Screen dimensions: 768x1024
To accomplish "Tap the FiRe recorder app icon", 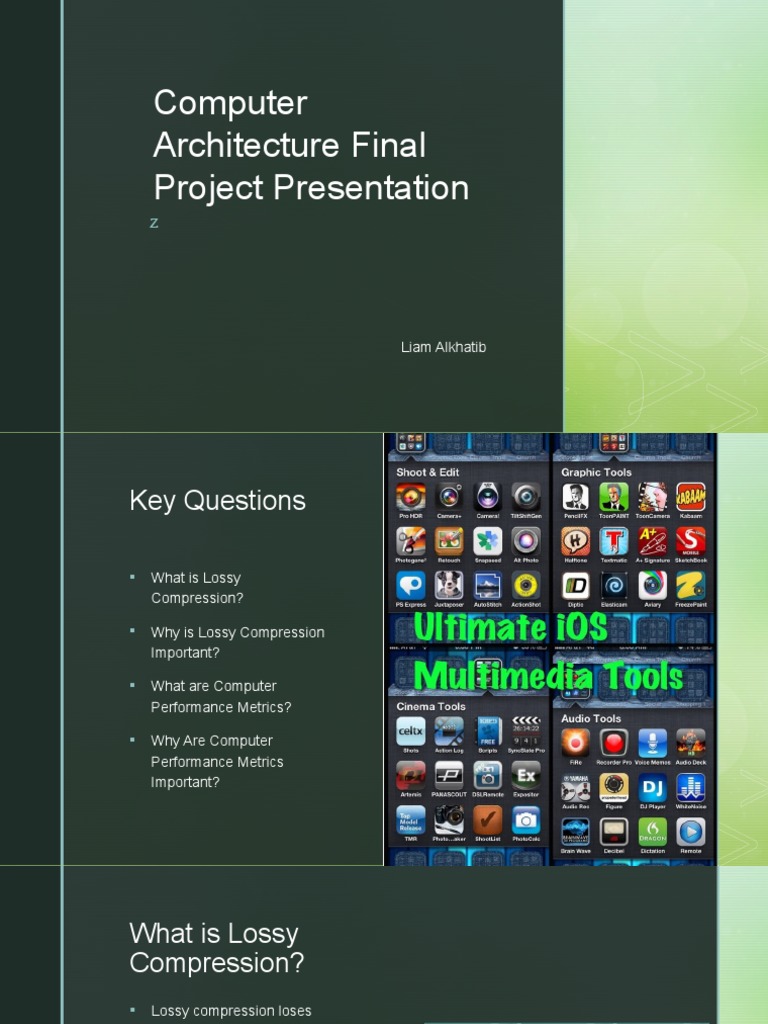I will [575, 743].
